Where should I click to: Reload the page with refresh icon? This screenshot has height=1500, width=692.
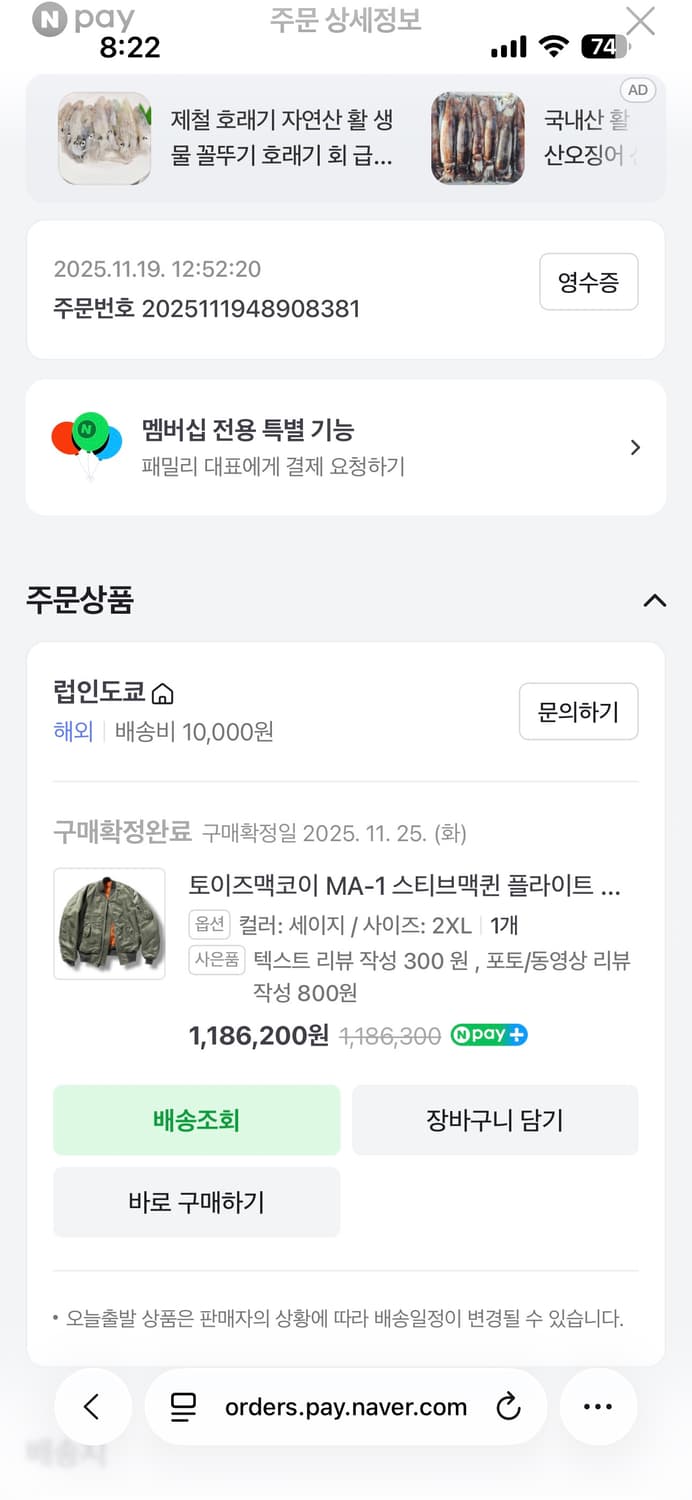510,1406
